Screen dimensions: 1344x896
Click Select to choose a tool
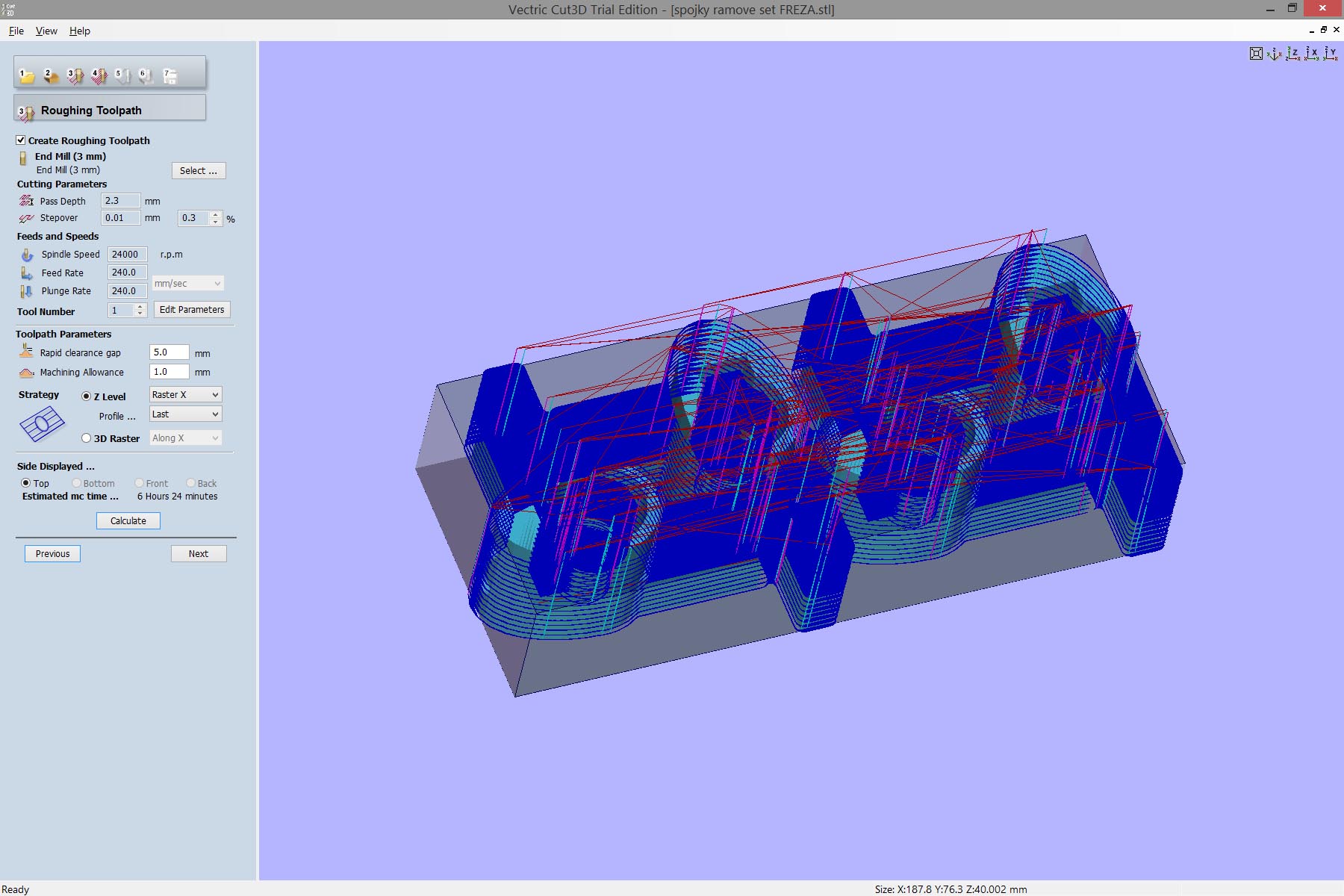[x=198, y=171]
